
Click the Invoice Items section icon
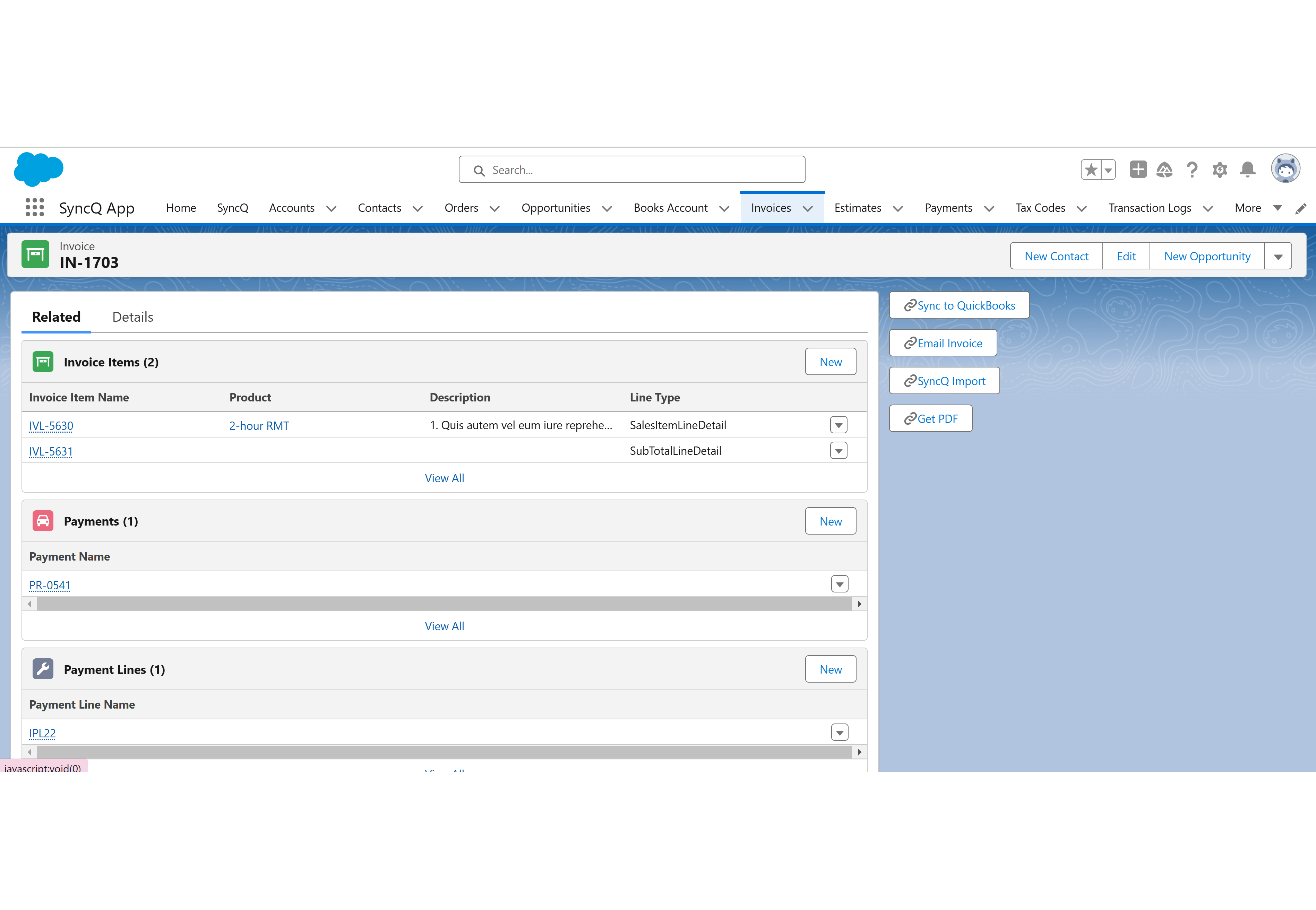[x=43, y=362]
